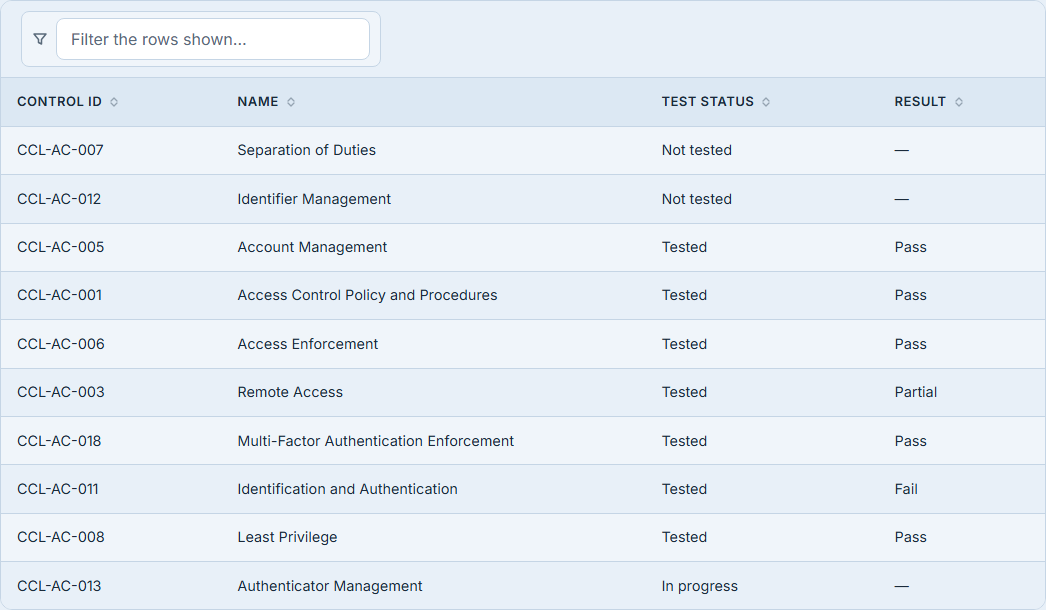This screenshot has width=1046, height=610.
Task: Click 'Tested' status in Least Privilege row
Action: pos(684,537)
